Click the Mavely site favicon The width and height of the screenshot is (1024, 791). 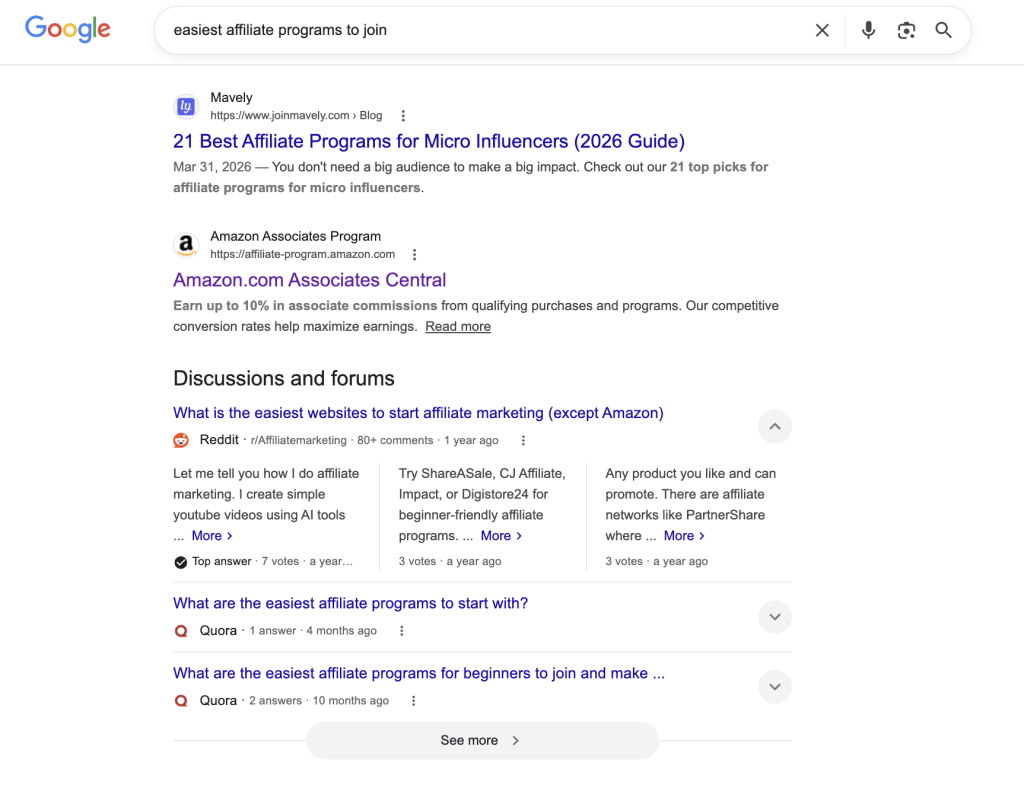click(186, 106)
